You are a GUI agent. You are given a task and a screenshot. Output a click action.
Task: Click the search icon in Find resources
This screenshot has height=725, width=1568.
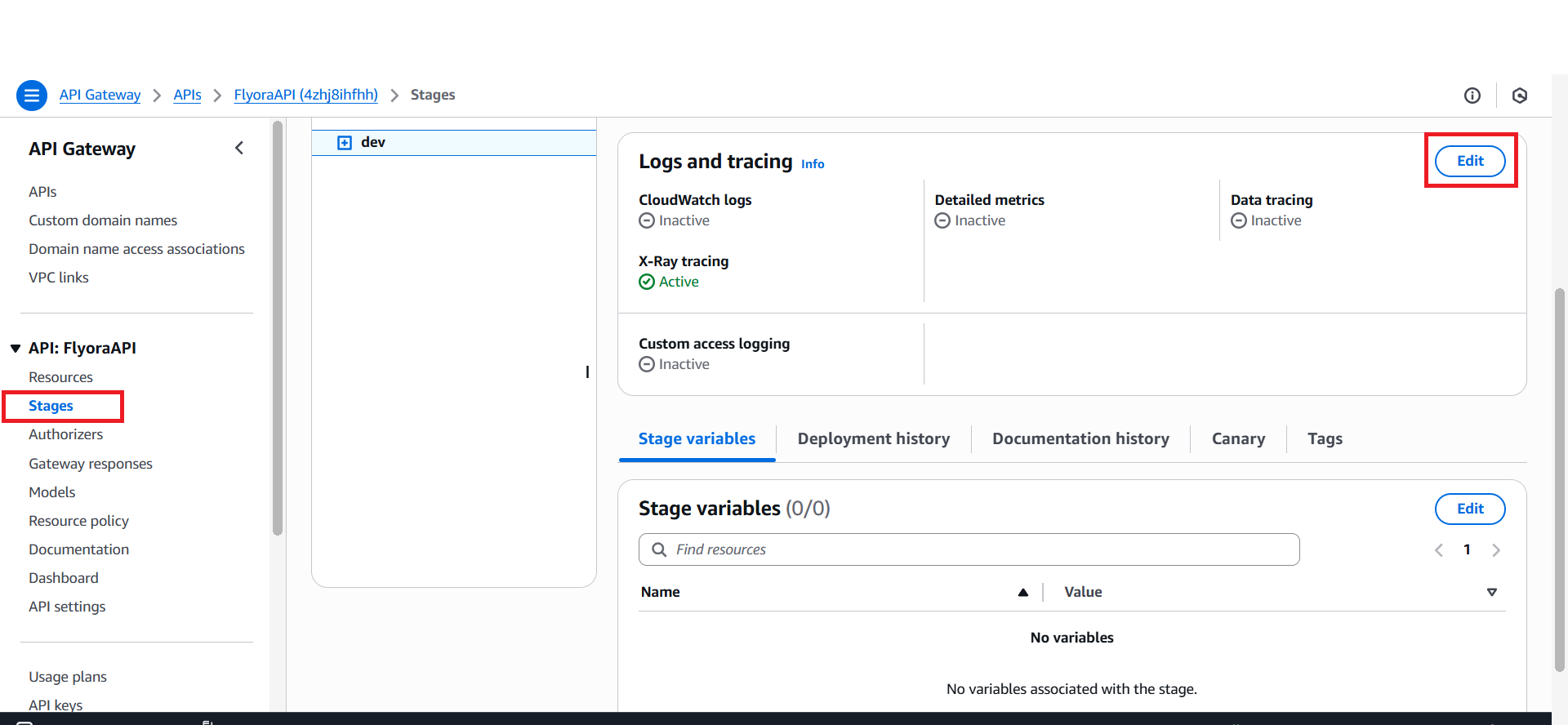[659, 549]
